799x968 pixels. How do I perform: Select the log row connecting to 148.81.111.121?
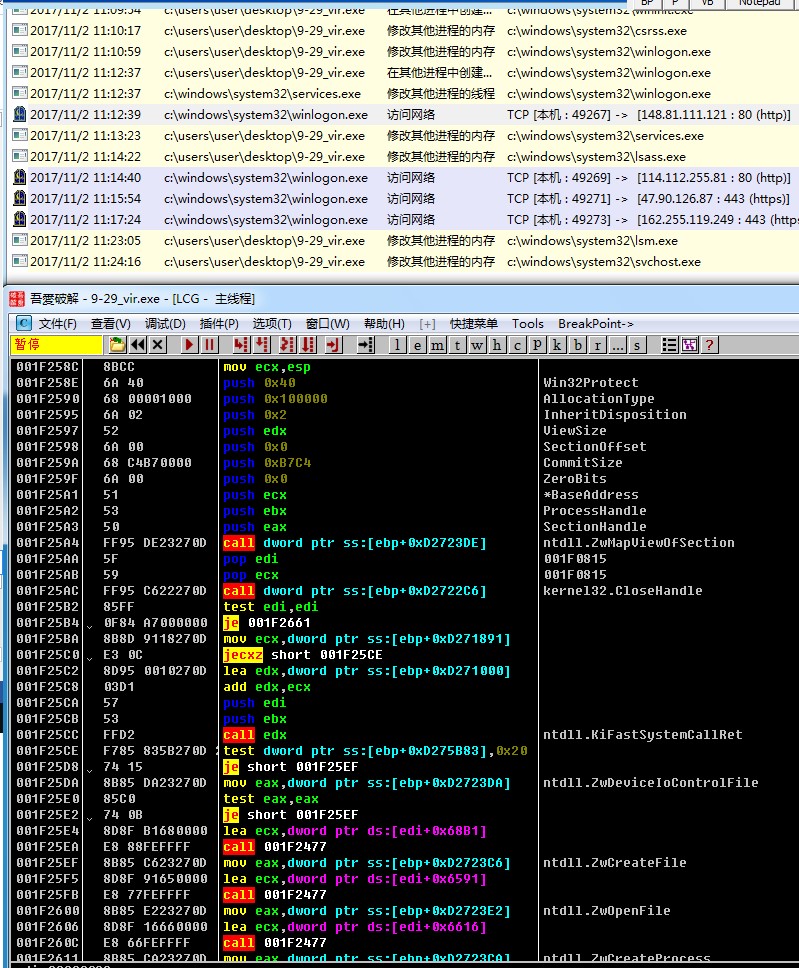click(400, 115)
